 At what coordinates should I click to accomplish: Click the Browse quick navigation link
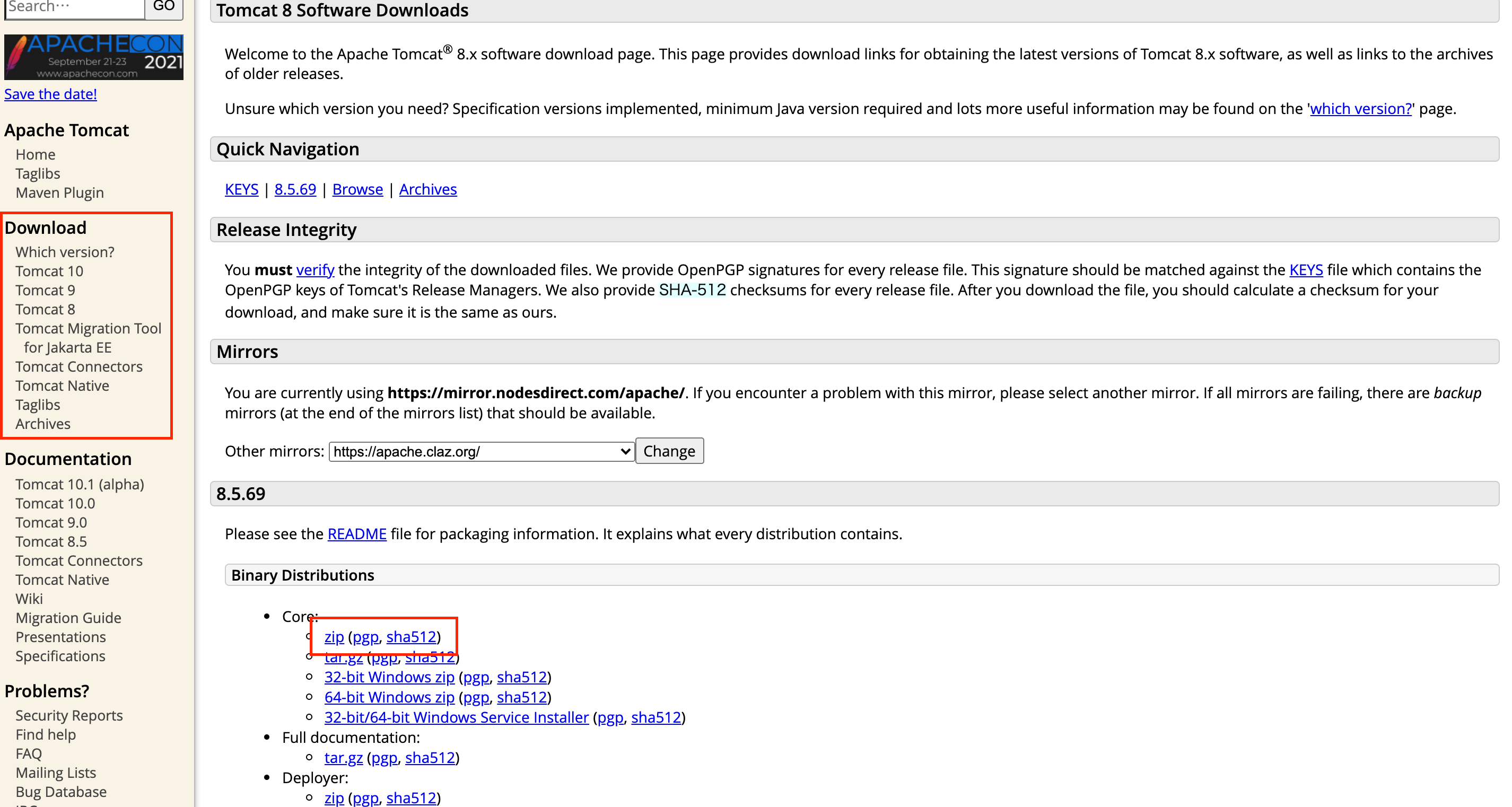pyautogui.click(x=357, y=189)
